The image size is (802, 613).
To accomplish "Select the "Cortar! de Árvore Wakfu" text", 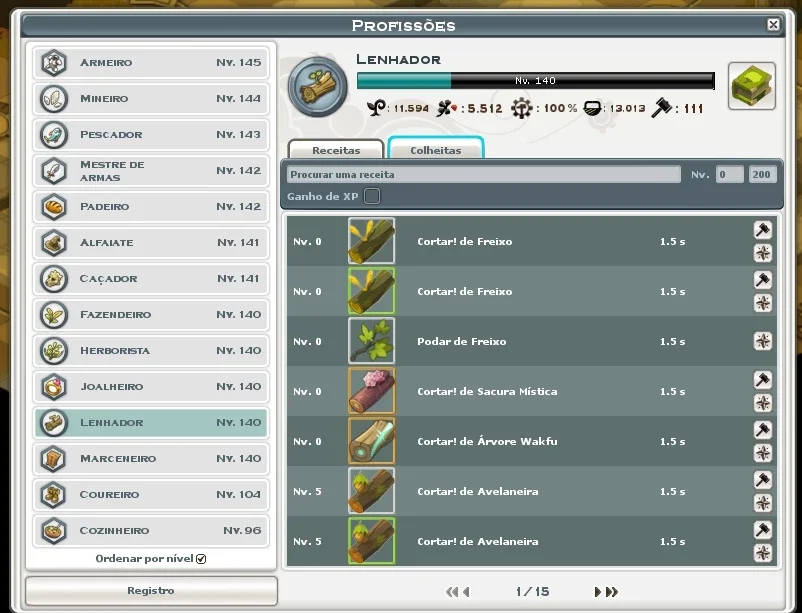I will coord(487,441).
